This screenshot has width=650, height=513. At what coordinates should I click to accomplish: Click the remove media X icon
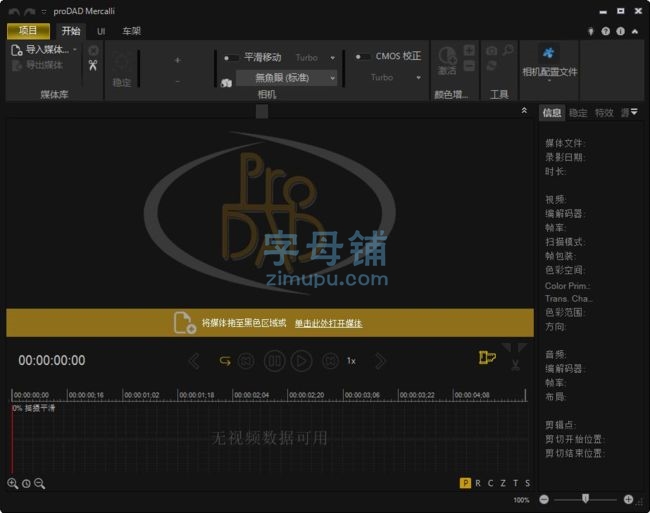coord(93,51)
